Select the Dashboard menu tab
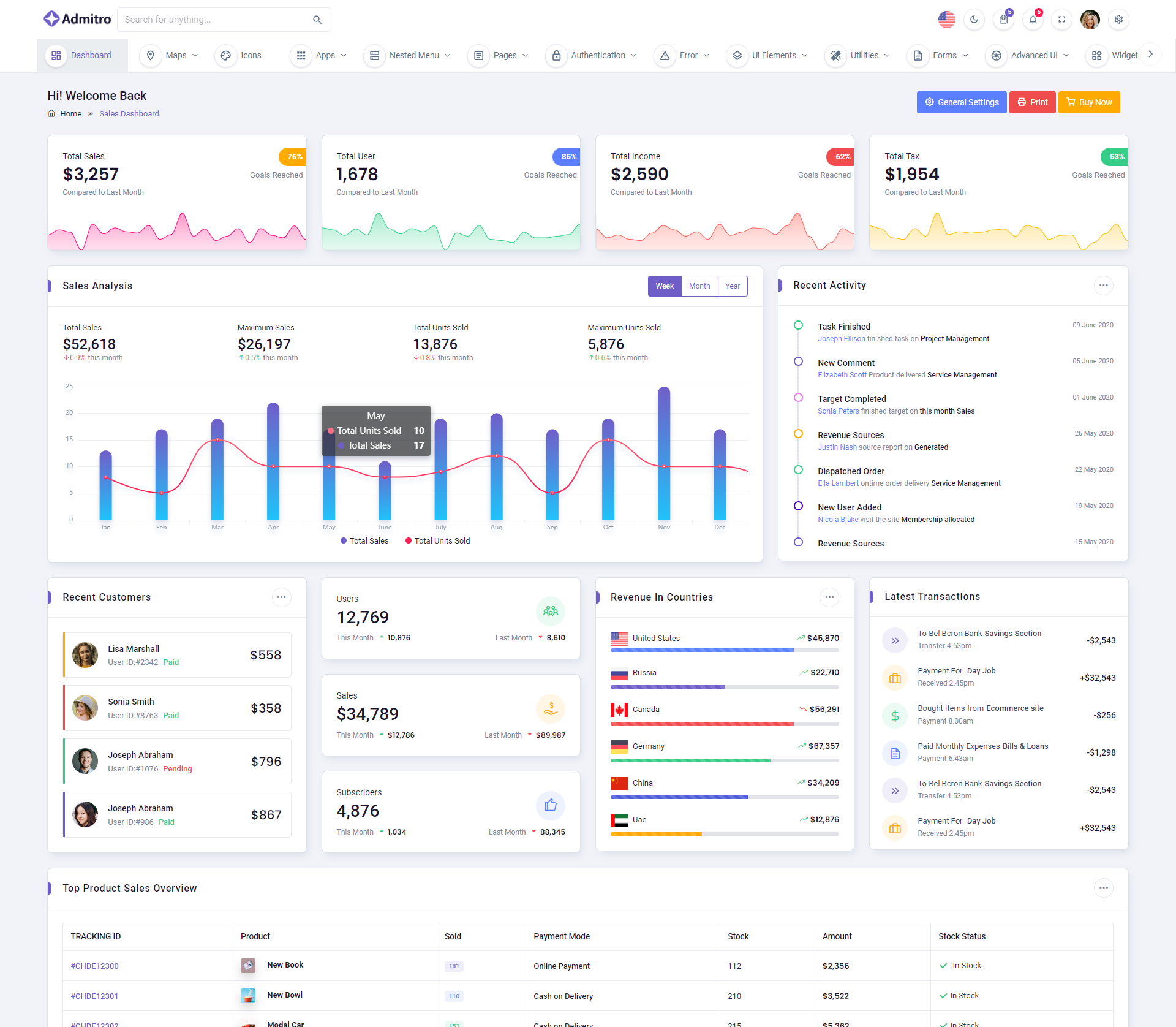 (x=82, y=55)
